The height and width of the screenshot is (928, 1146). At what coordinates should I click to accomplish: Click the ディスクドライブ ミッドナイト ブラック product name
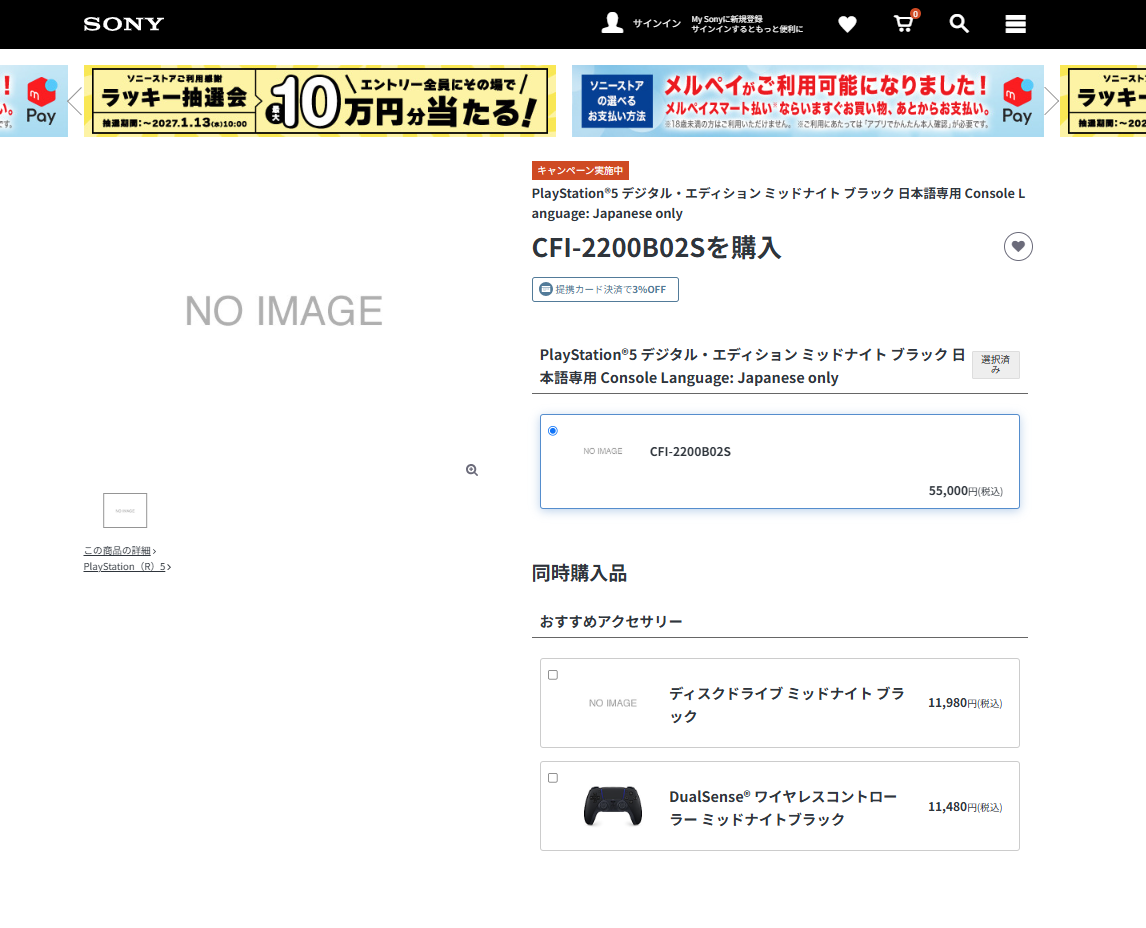tap(787, 704)
